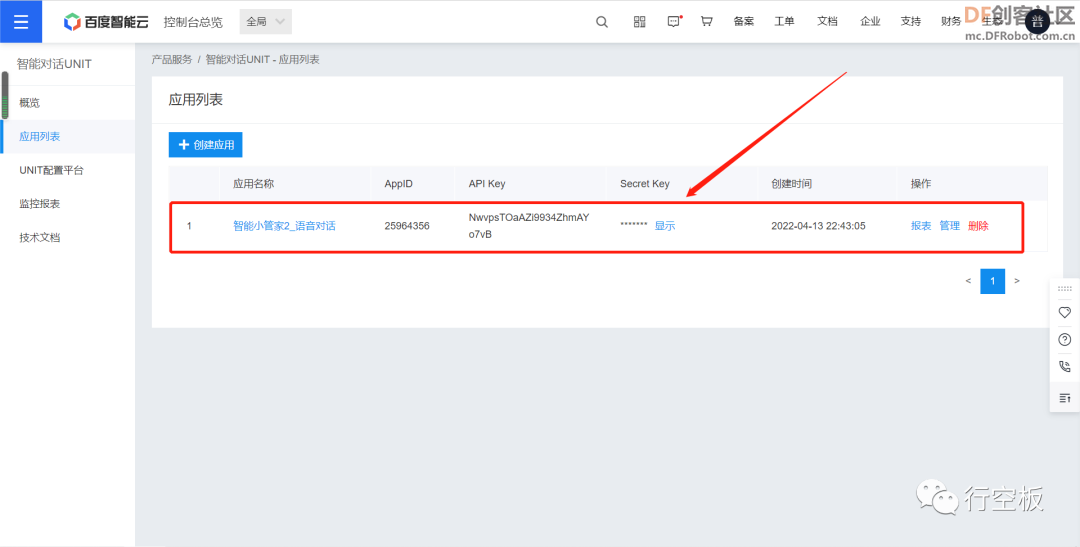Click the feedback heart icon on floating panel
1080x547 pixels.
point(1065,313)
